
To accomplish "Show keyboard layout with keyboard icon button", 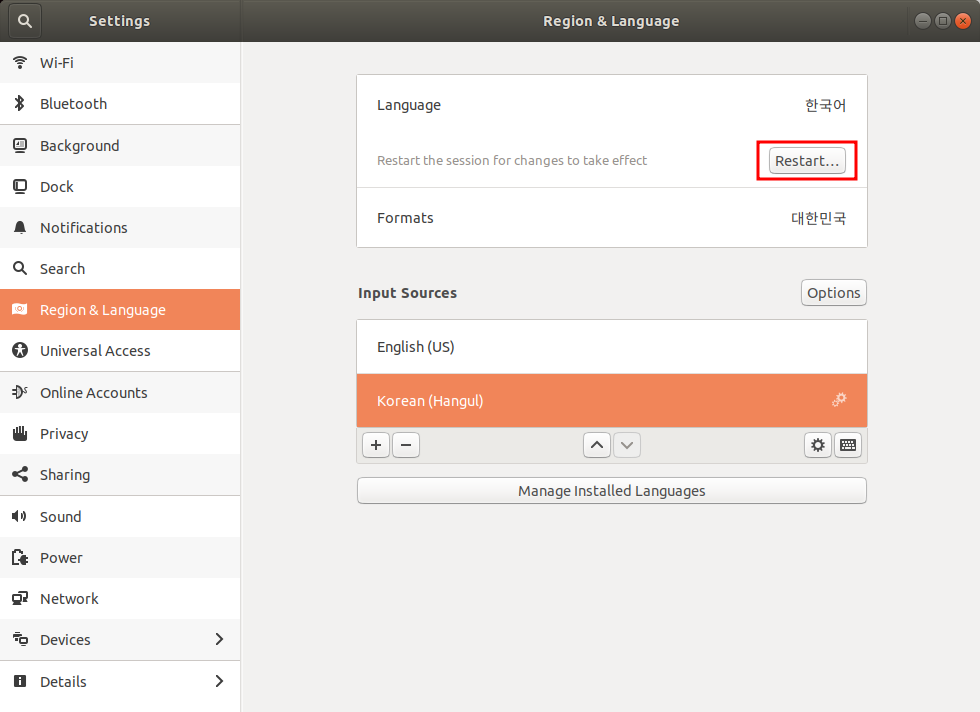I will tap(848, 445).
